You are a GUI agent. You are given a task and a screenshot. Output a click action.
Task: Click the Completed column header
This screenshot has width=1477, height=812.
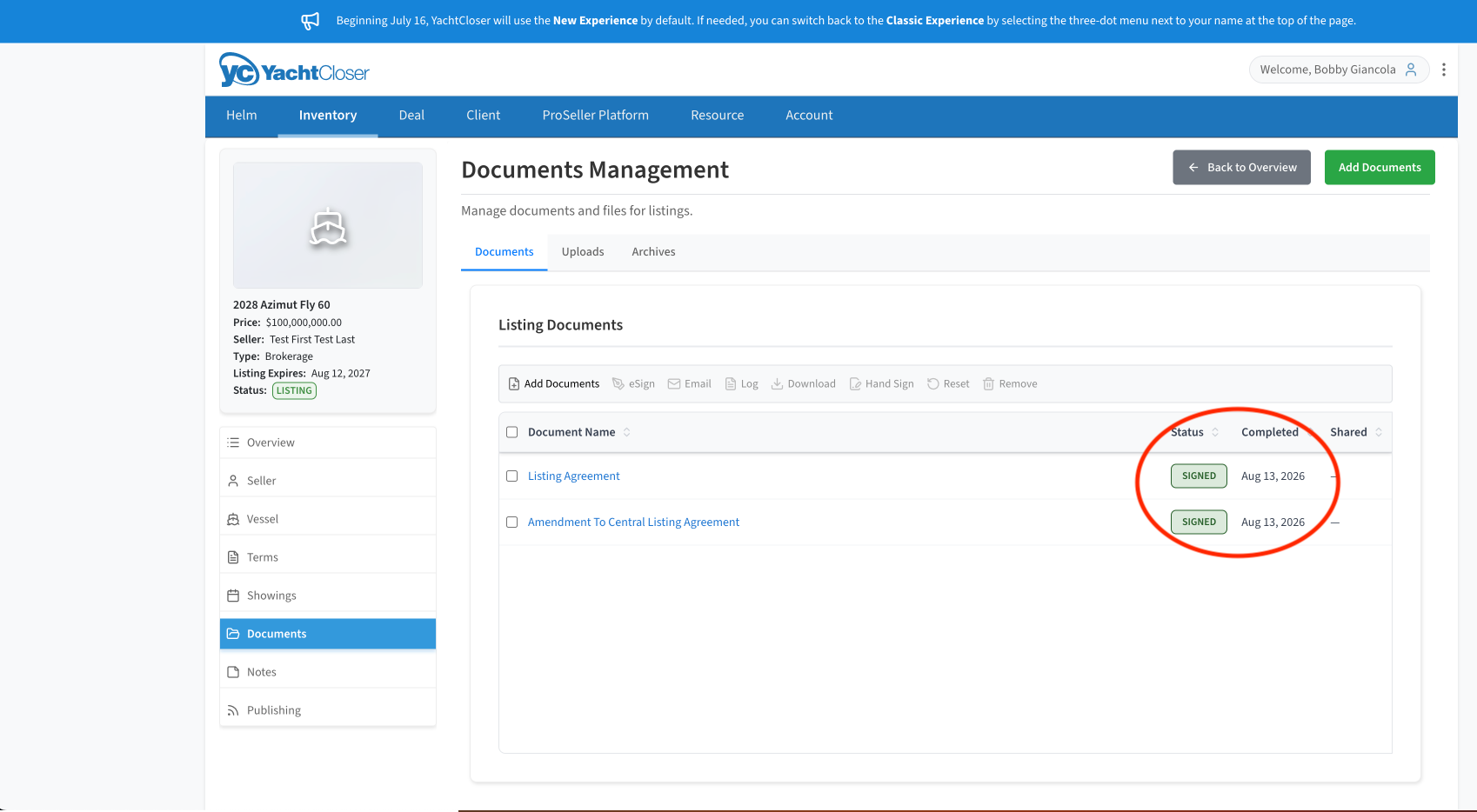point(1270,432)
